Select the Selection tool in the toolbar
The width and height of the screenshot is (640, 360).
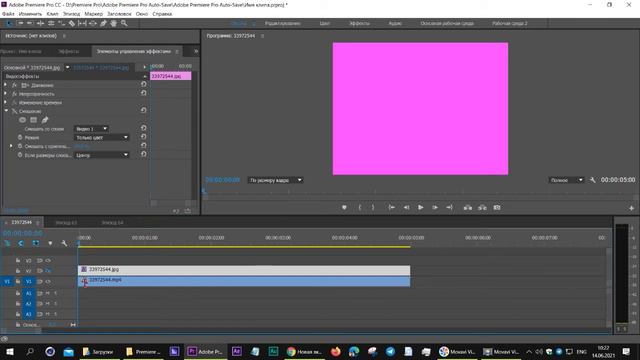coord(9,24)
